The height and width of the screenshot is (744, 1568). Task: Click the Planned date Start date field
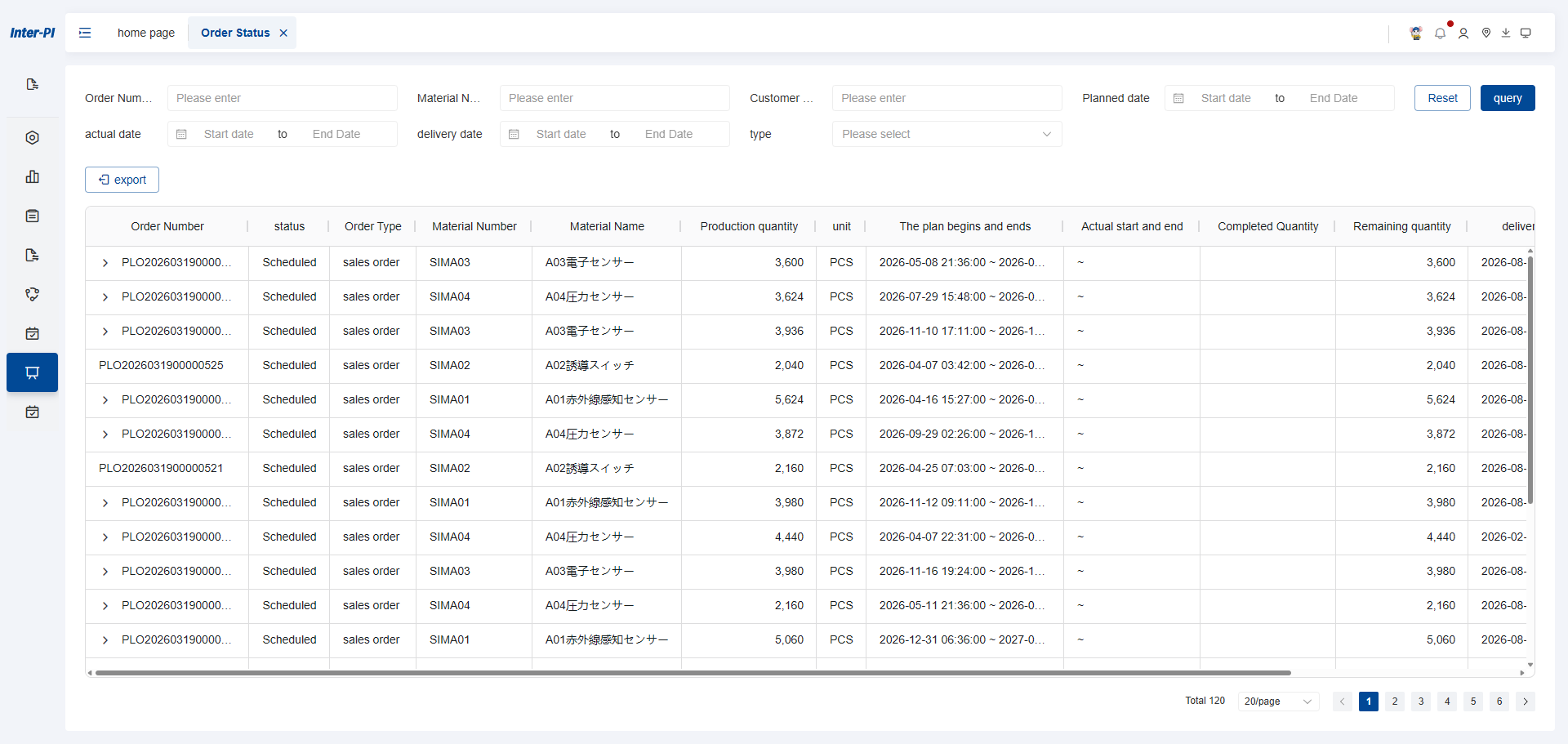pos(1226,98)
